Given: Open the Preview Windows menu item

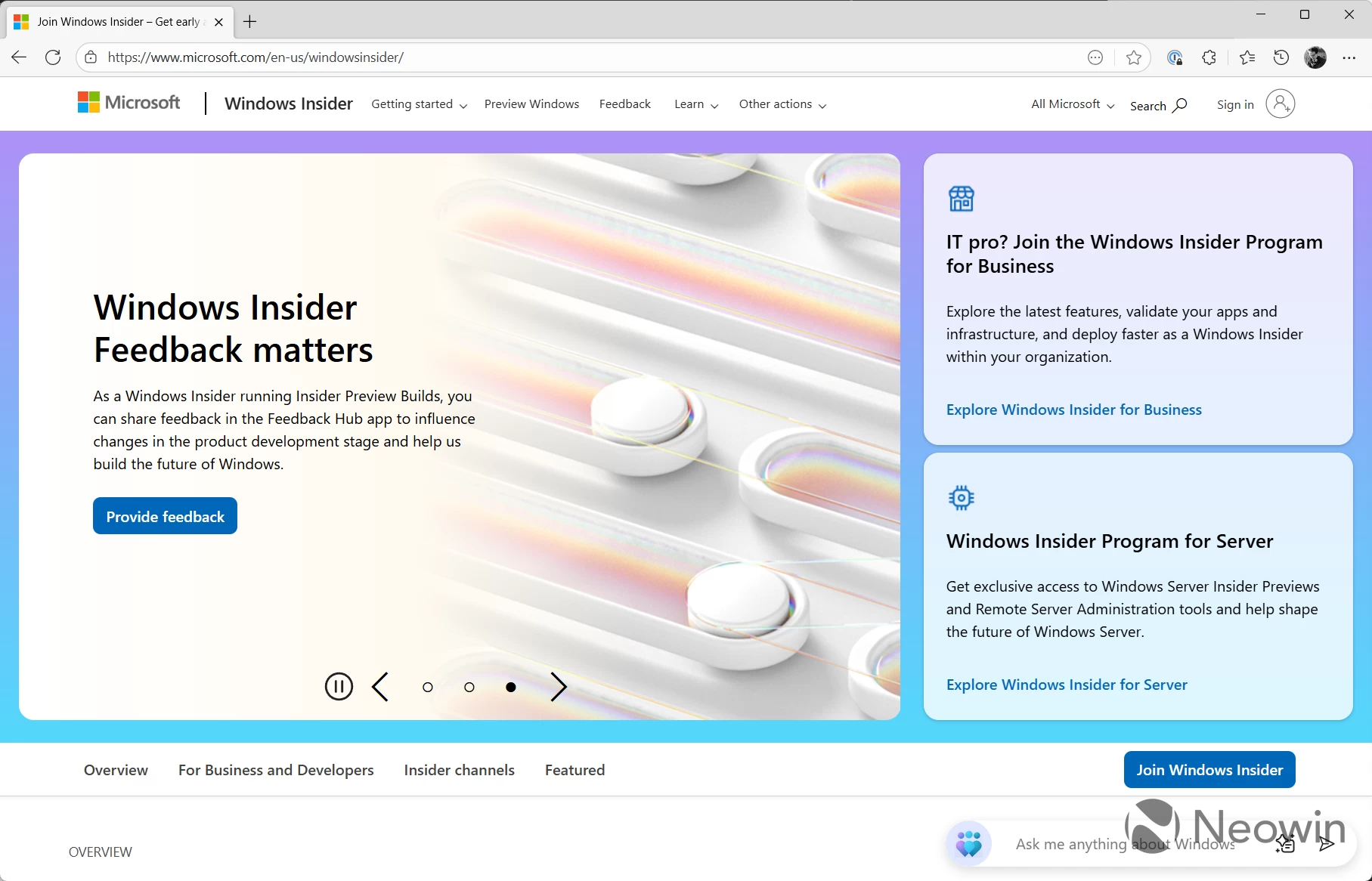Looking at the screenshot, I should point(531,104).
